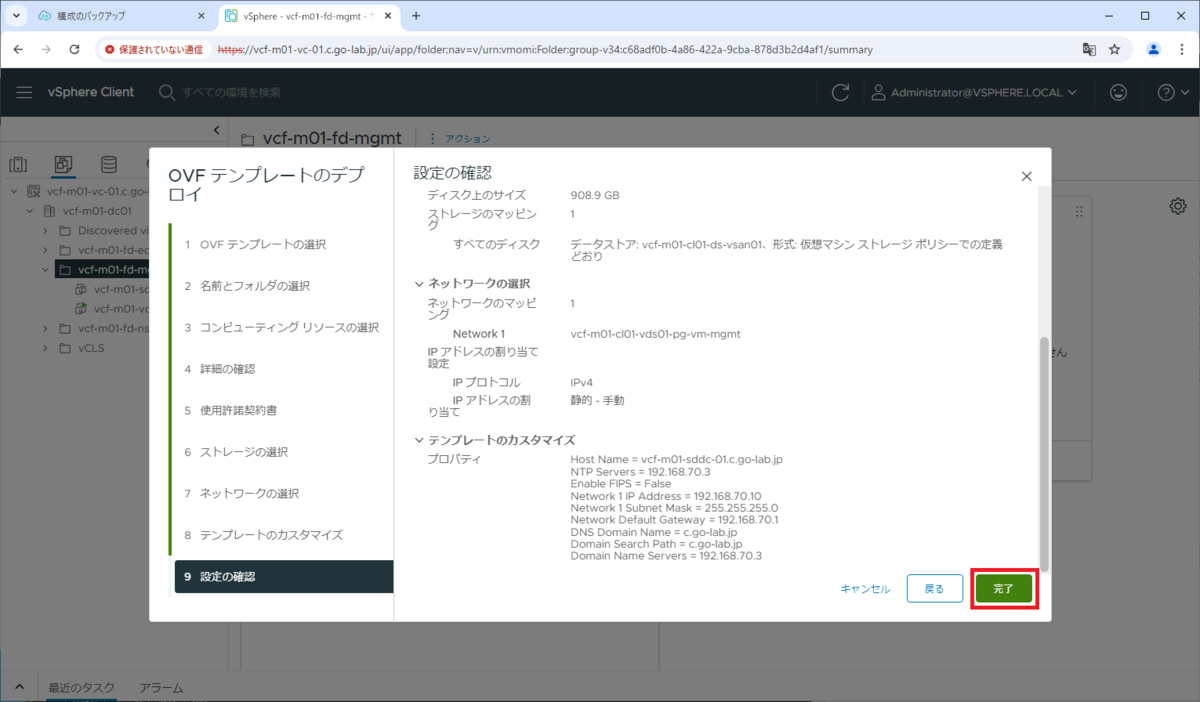
Task: Close the OVF deploy dialog with X
Action: (1026, 176)
